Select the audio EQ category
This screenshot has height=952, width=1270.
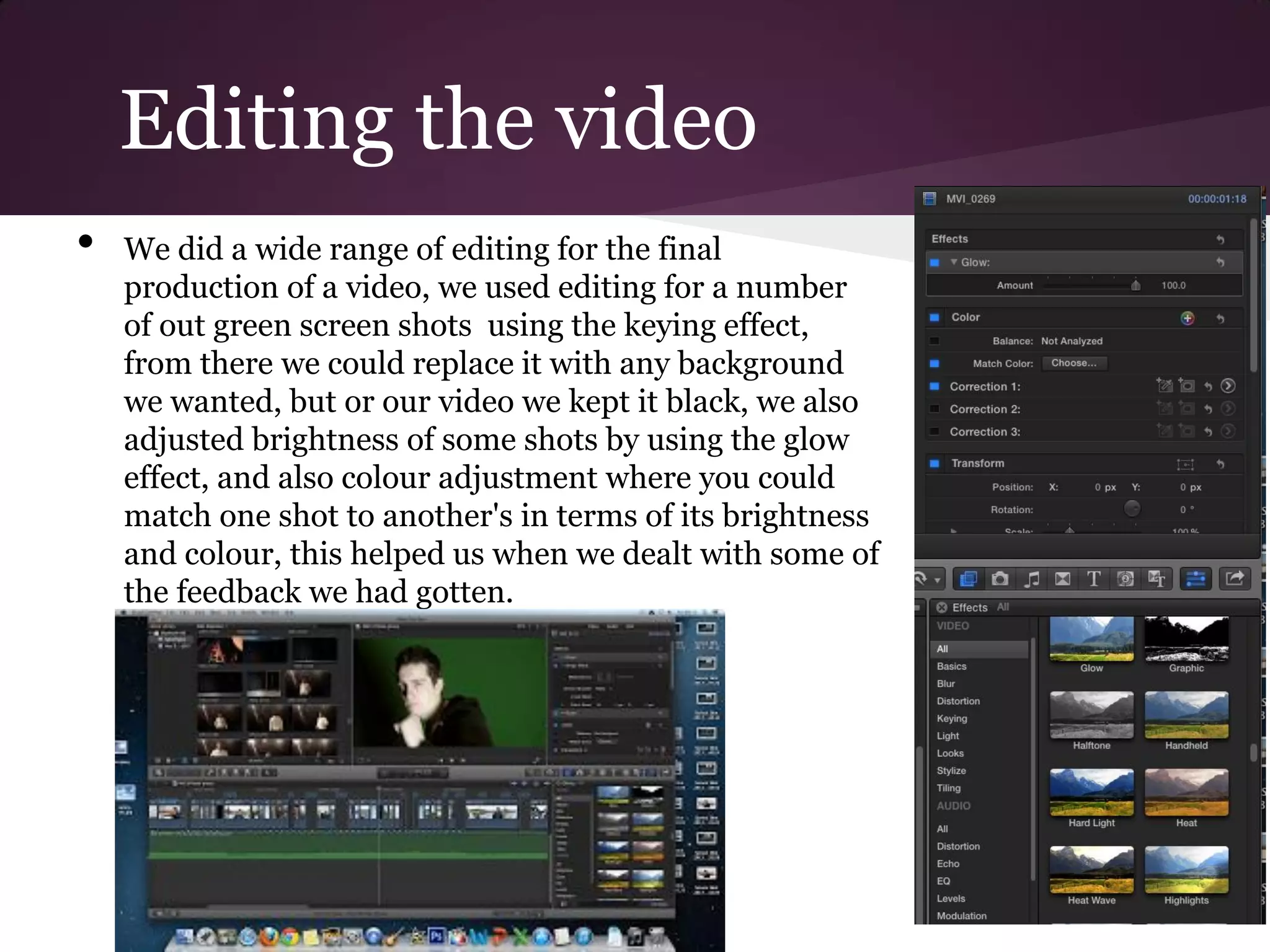943,881
